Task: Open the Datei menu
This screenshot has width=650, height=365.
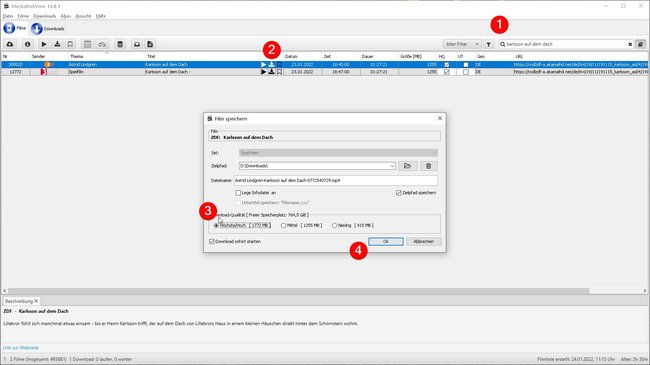Action: tap(8, 16)
